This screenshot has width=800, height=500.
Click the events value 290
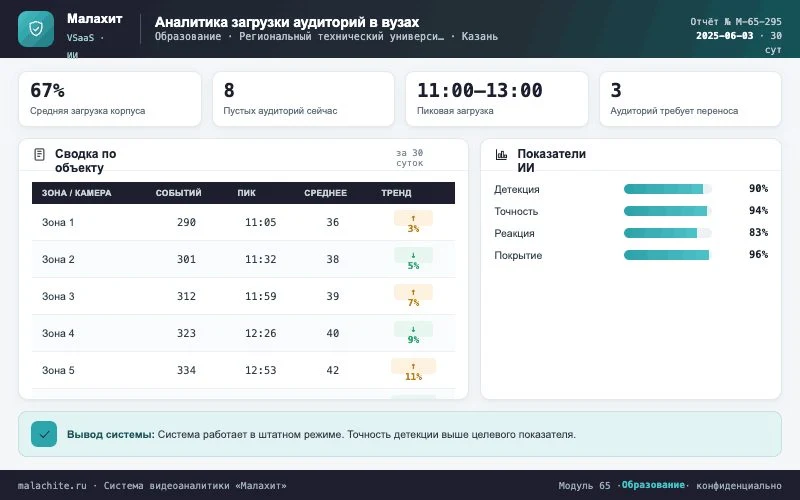(186, 222)
